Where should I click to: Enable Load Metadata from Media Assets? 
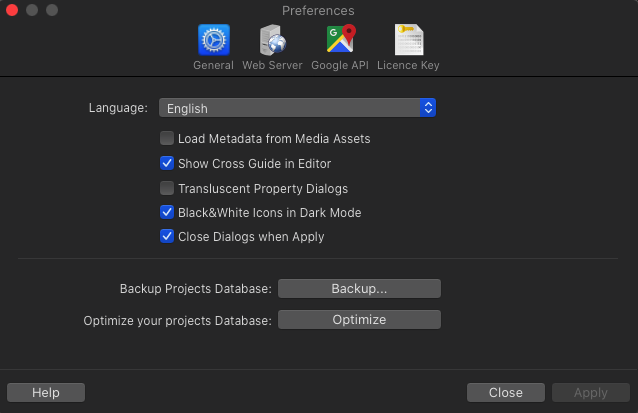(167, 139)
